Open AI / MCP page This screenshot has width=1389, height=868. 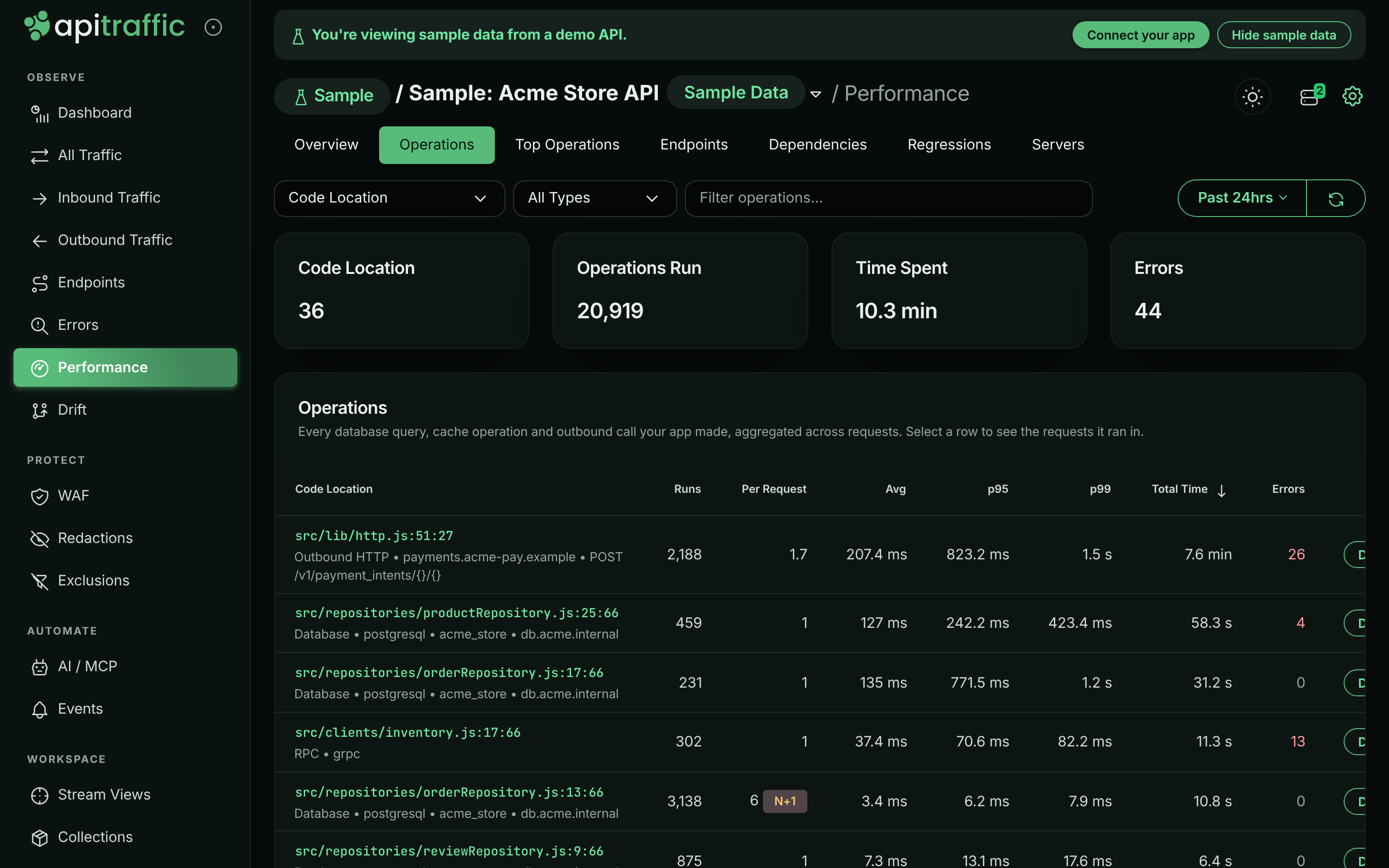(x=125, y=666)
